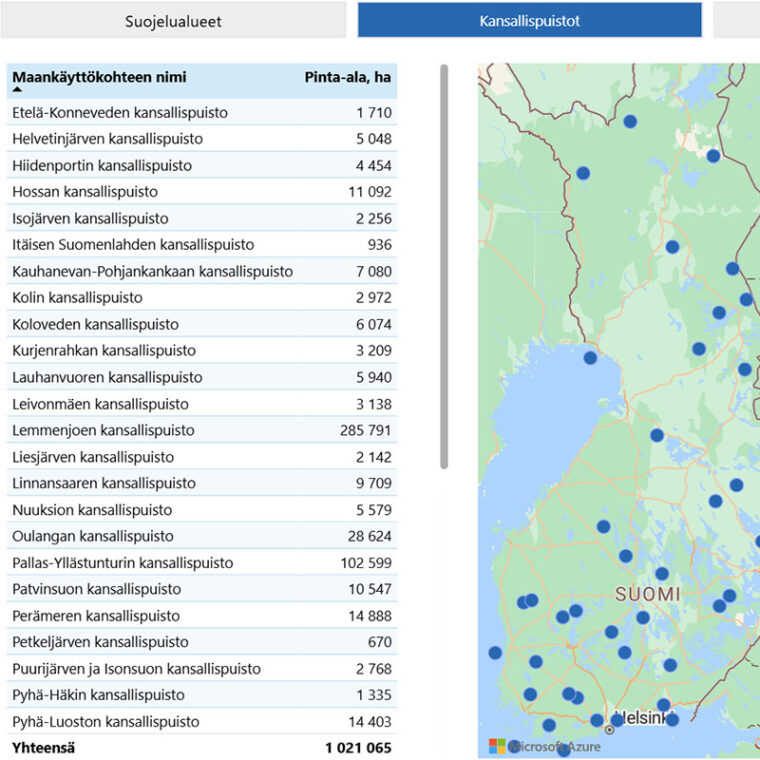Image resolution: width=760 pixels, height=760 pixels.
Task: Open the Kansallispuistot tab
Action: 529,21
